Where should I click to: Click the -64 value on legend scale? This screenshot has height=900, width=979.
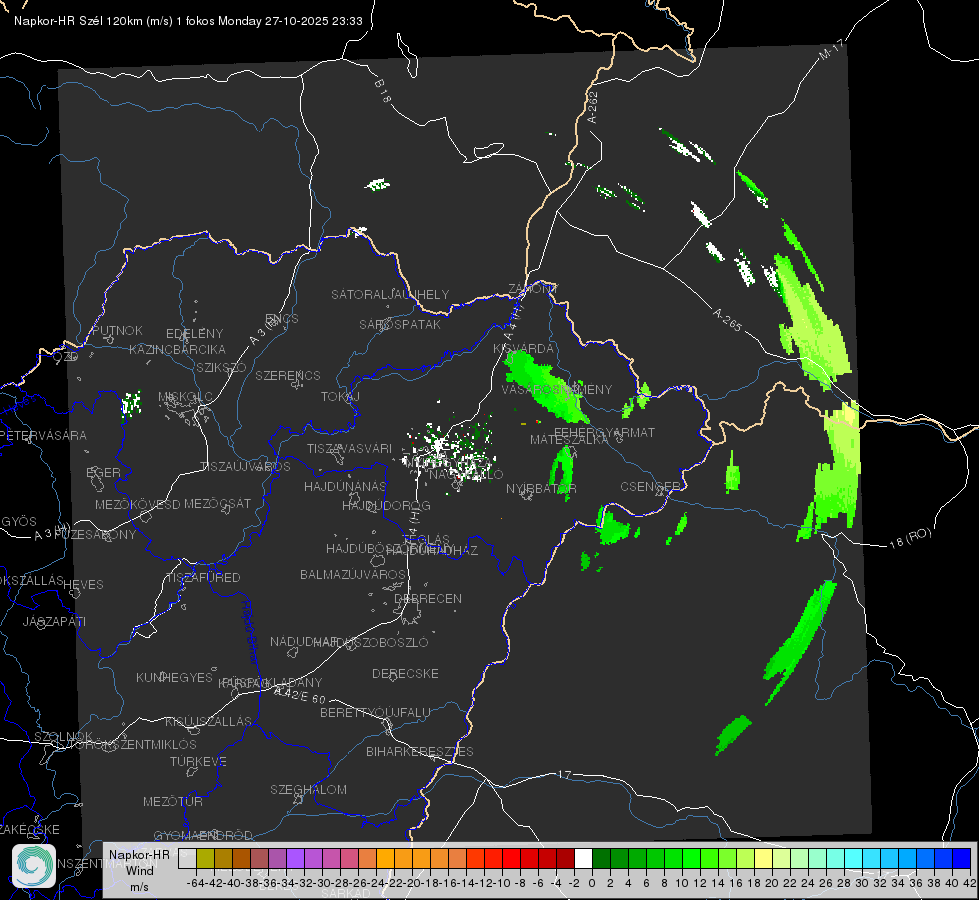tap(195, 883)
